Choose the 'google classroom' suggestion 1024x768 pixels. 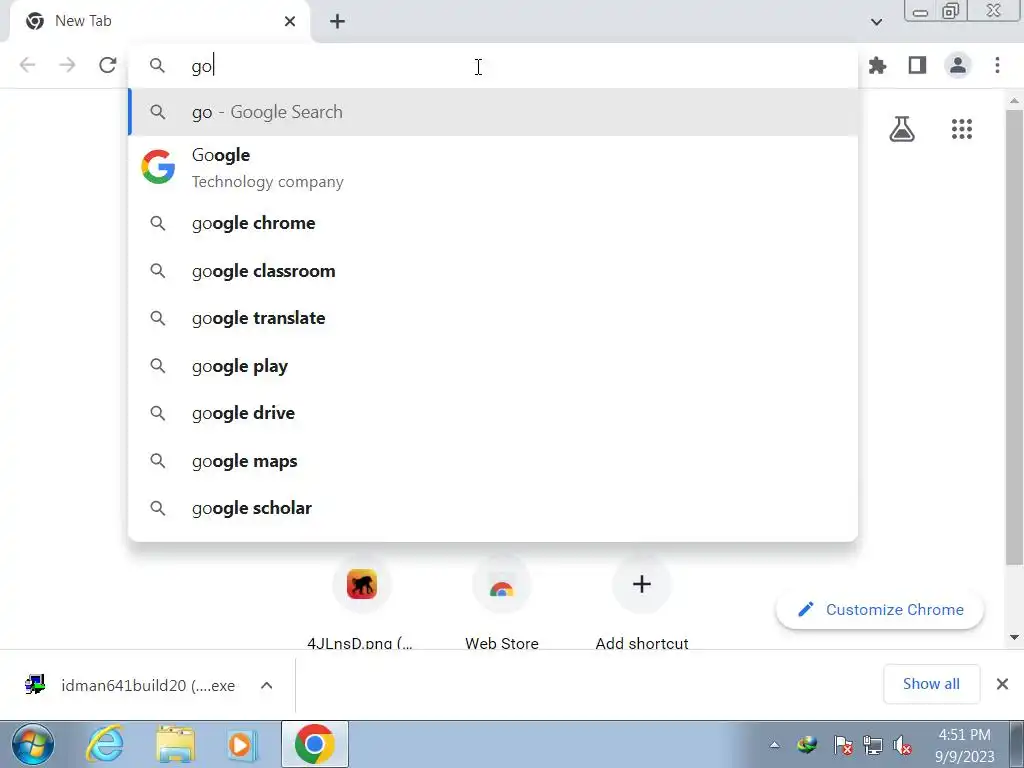point(494,271)
